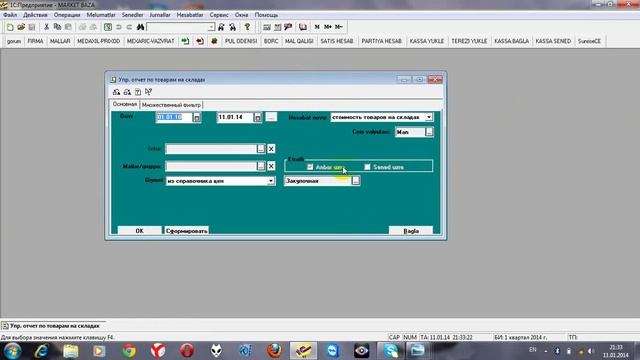Open the Действия menu
This screenshot has width=640, height=360.
click(35, 15)
